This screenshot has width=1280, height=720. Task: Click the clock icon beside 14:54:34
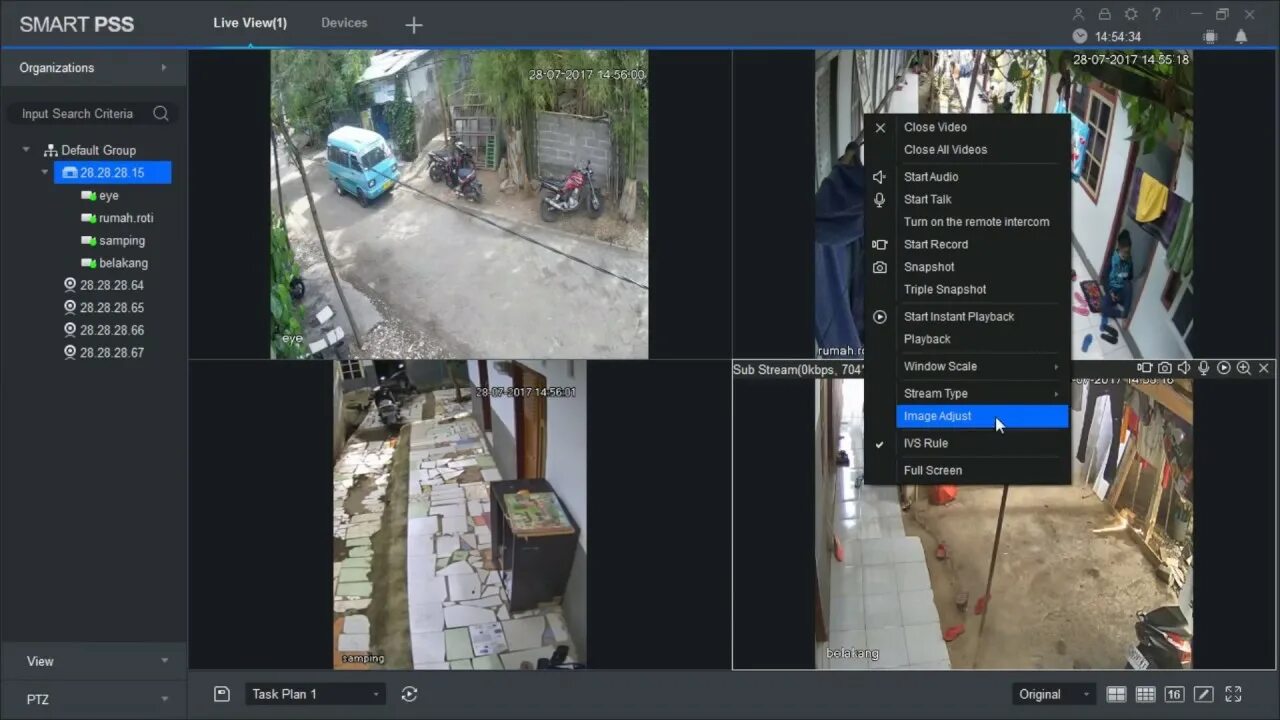tap(1080, 37)
